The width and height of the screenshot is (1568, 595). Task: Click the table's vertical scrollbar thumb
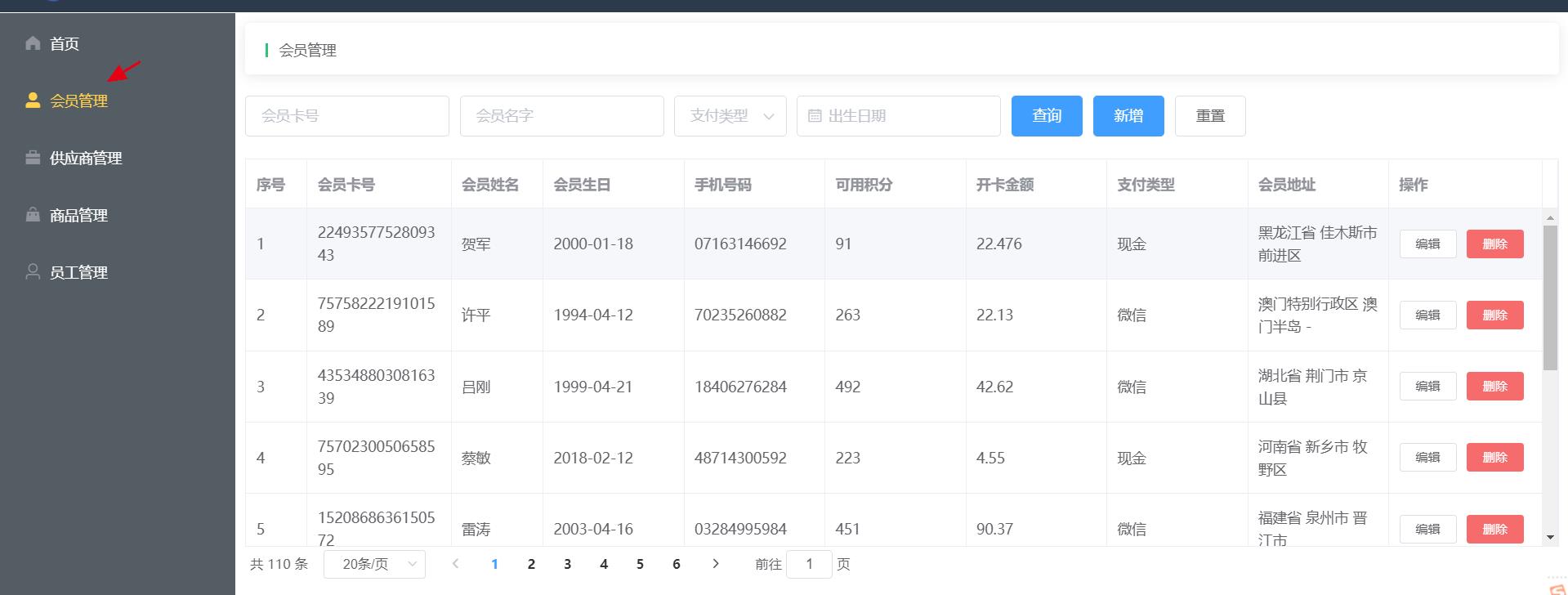[x=1550, y=297]
